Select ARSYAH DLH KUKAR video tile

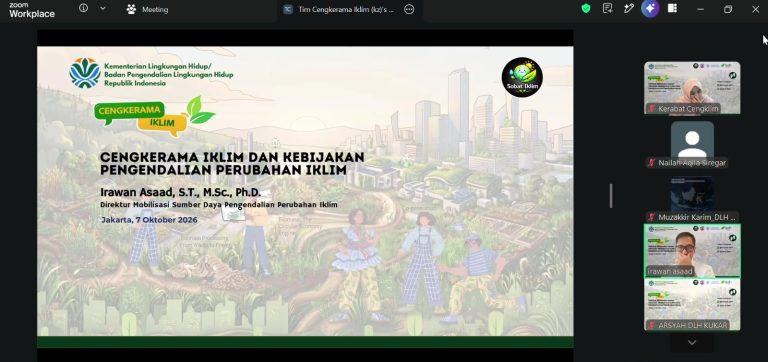coord(692,305)
